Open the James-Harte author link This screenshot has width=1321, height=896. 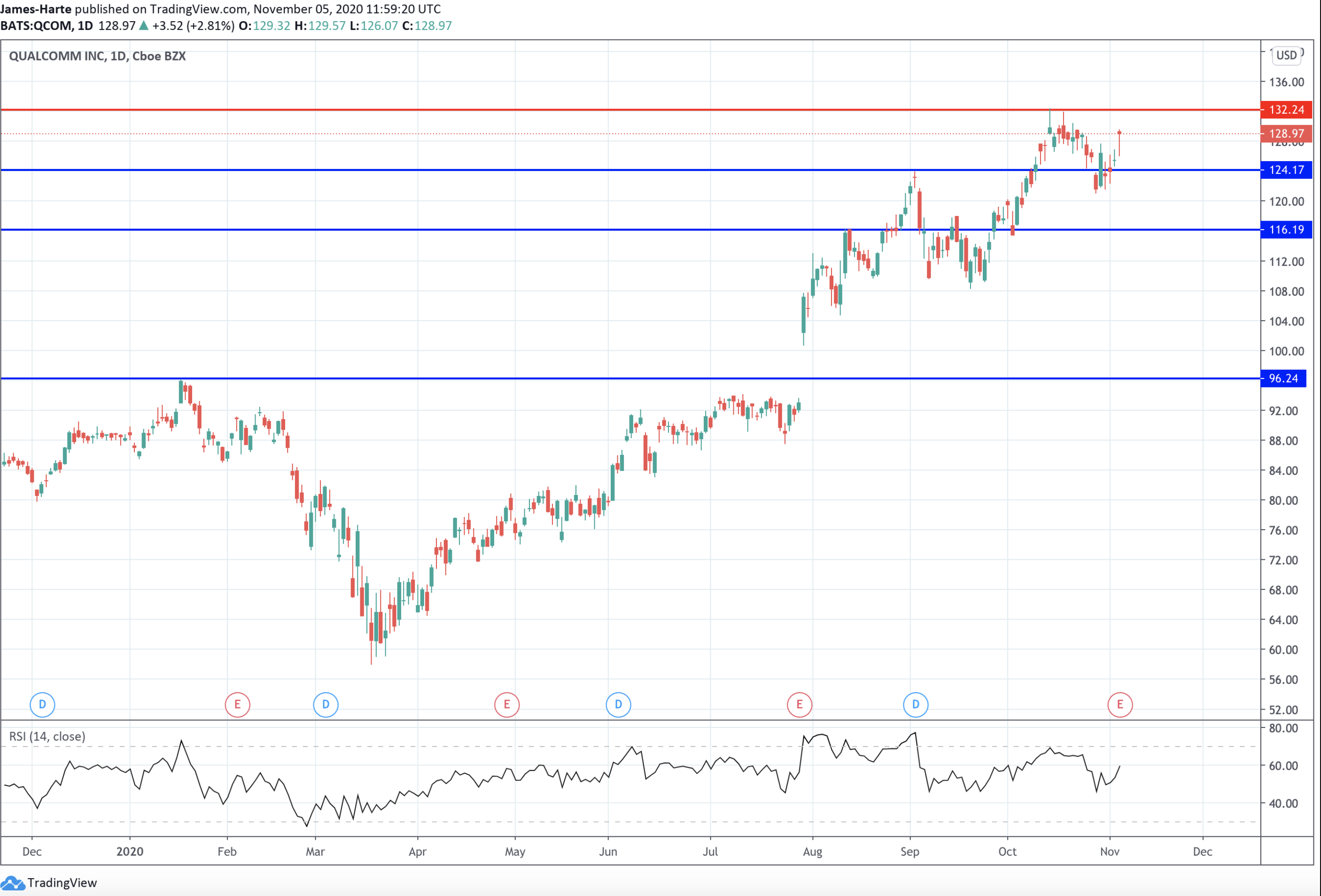(x=36, y=9)
